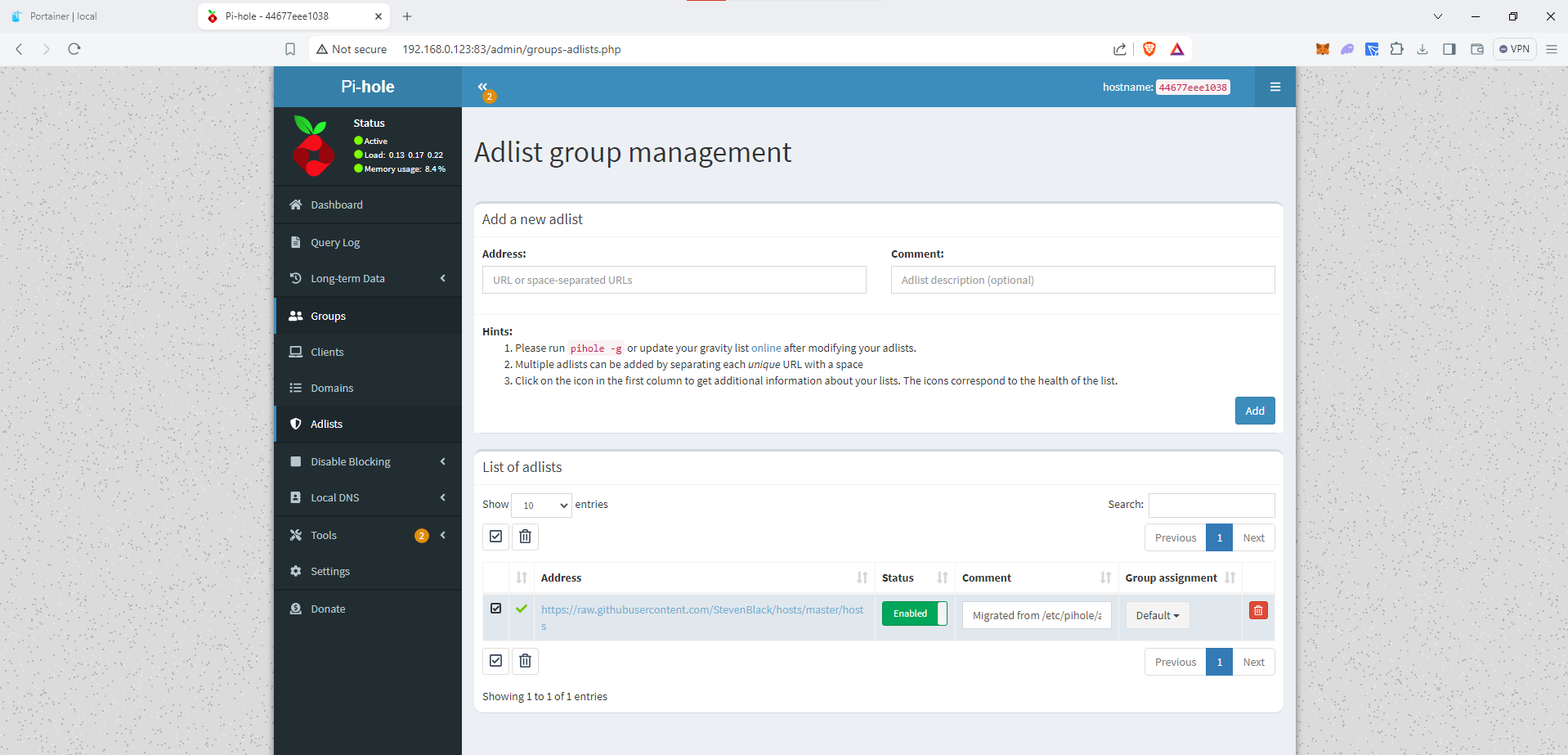Open the downloads icon in the toolbar
Viewport: 1568px width, 755px height.
[x=1422, y=49]
